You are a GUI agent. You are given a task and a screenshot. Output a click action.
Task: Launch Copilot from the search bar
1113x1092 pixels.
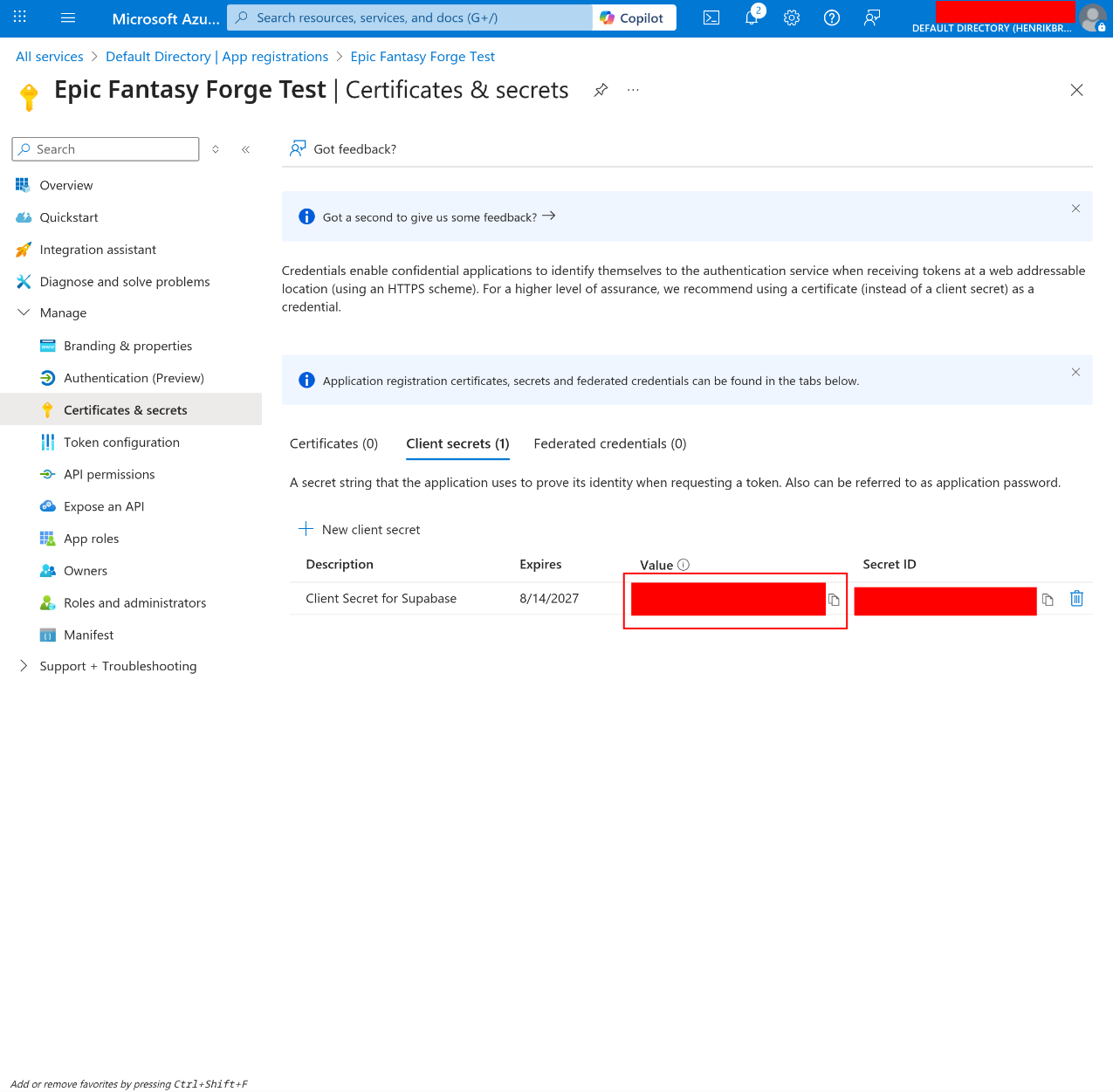click(x=634, y=17)
